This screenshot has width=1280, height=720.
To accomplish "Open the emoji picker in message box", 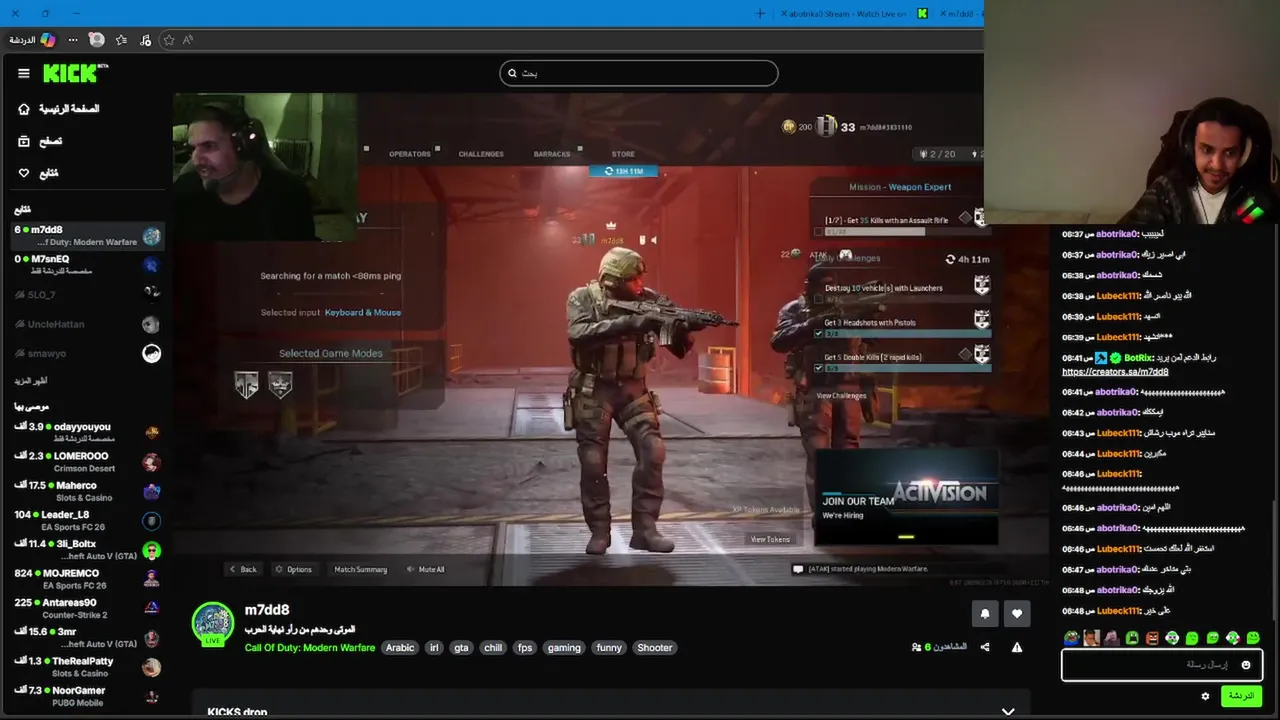I will [1246, 664].
